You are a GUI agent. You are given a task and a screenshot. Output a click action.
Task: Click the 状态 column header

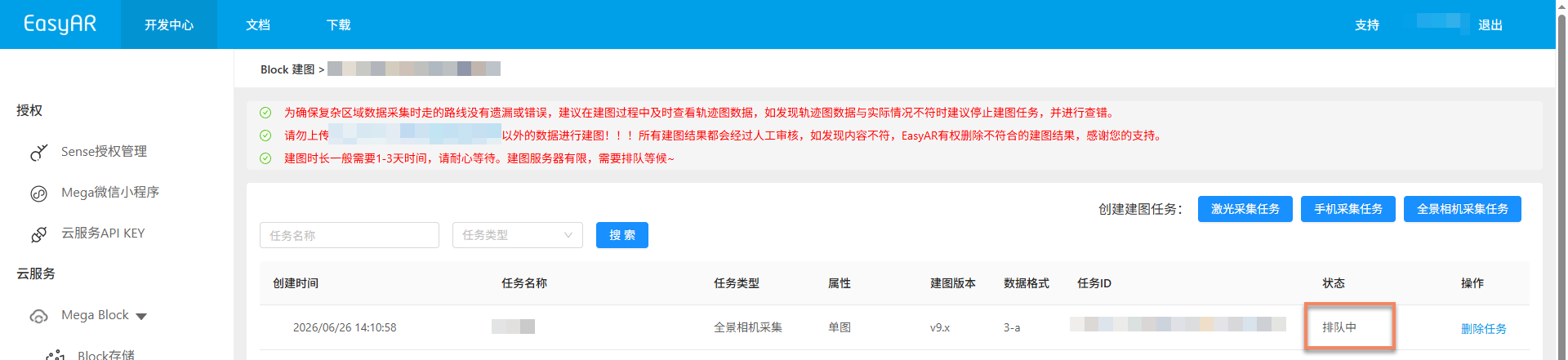(x=1334, y=283)
